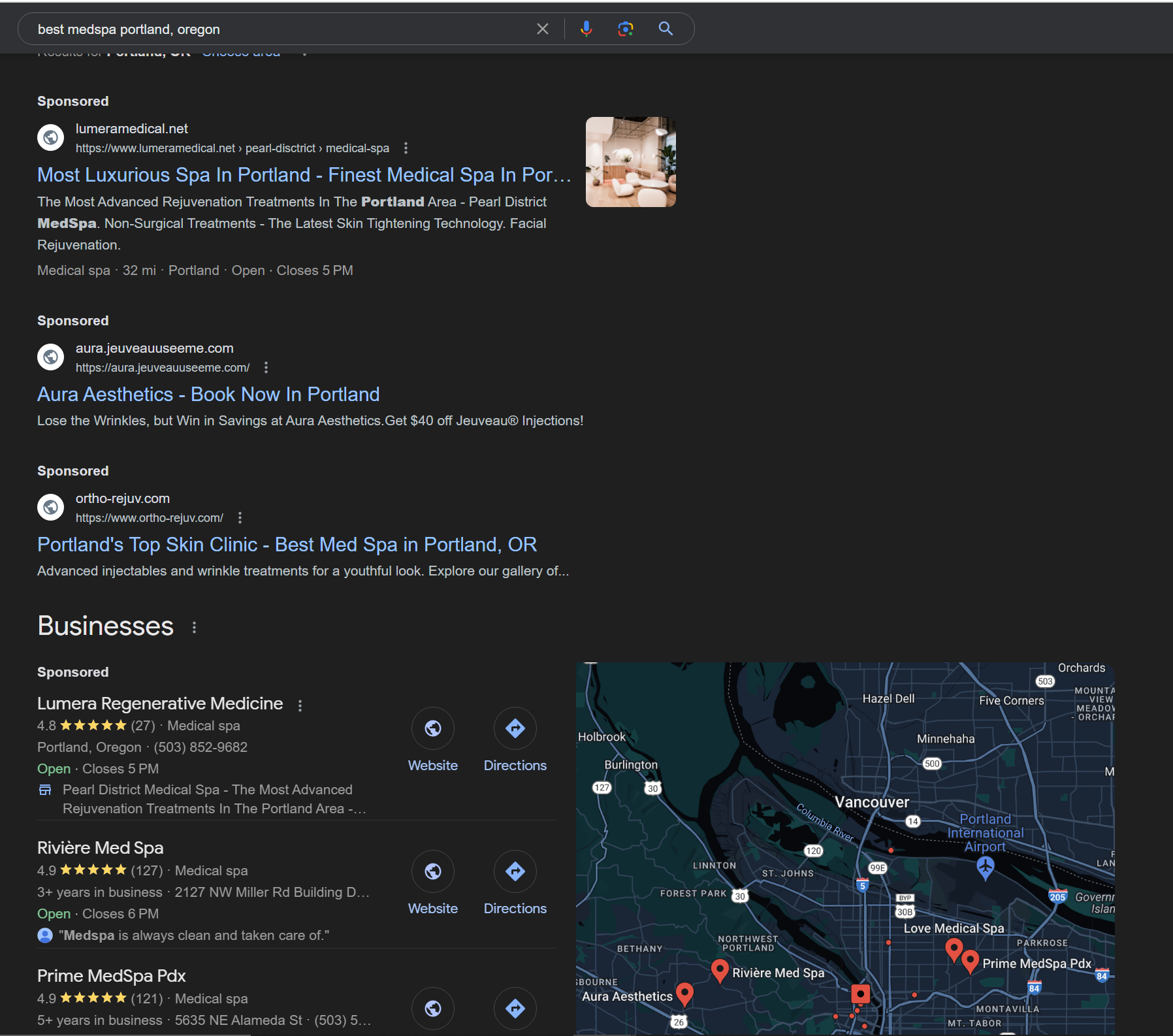Click Hazel Dell label on the map
This screenshot has width=1173, height=1036.
click(888, 699)
